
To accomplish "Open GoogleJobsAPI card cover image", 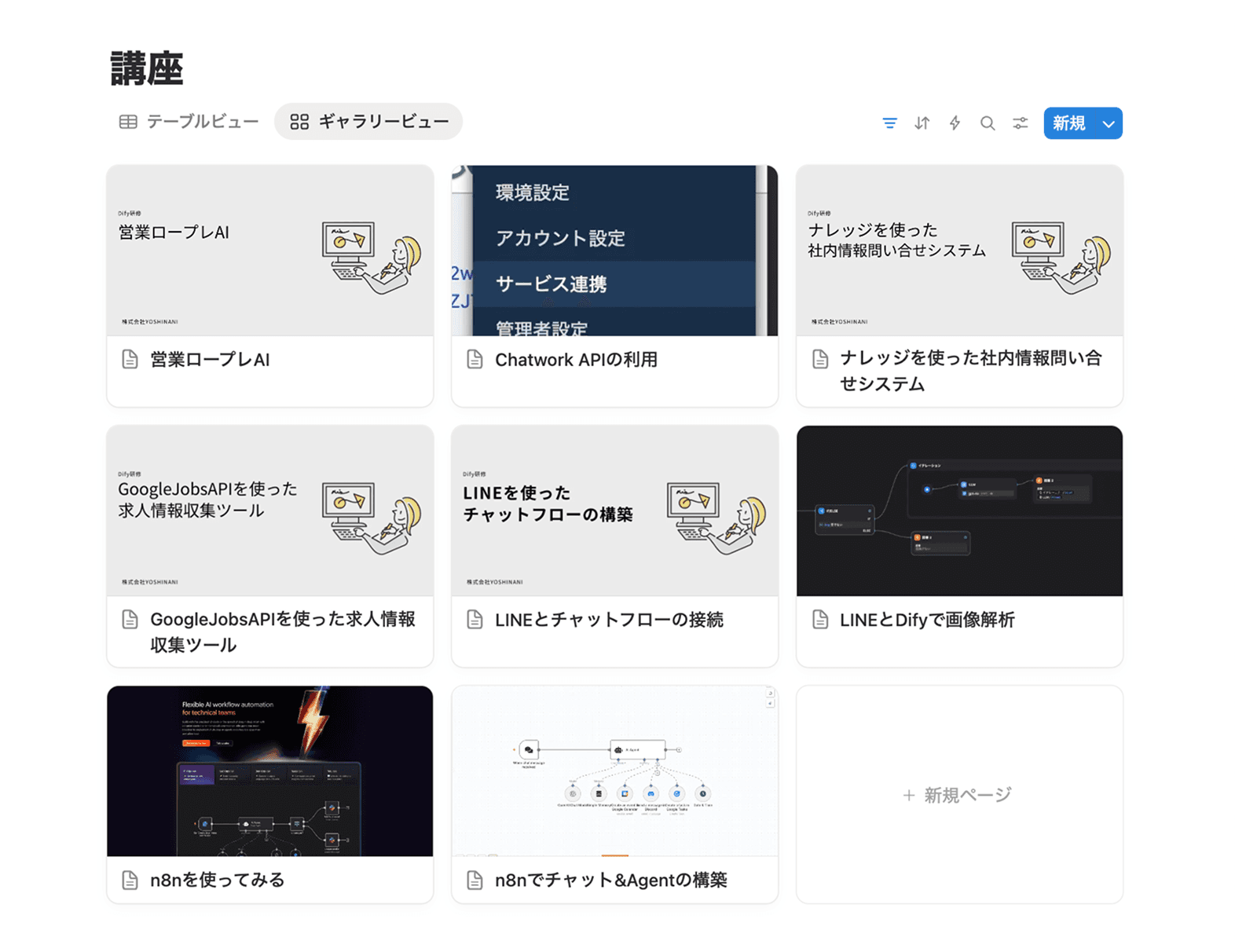I will coord(270,511).
